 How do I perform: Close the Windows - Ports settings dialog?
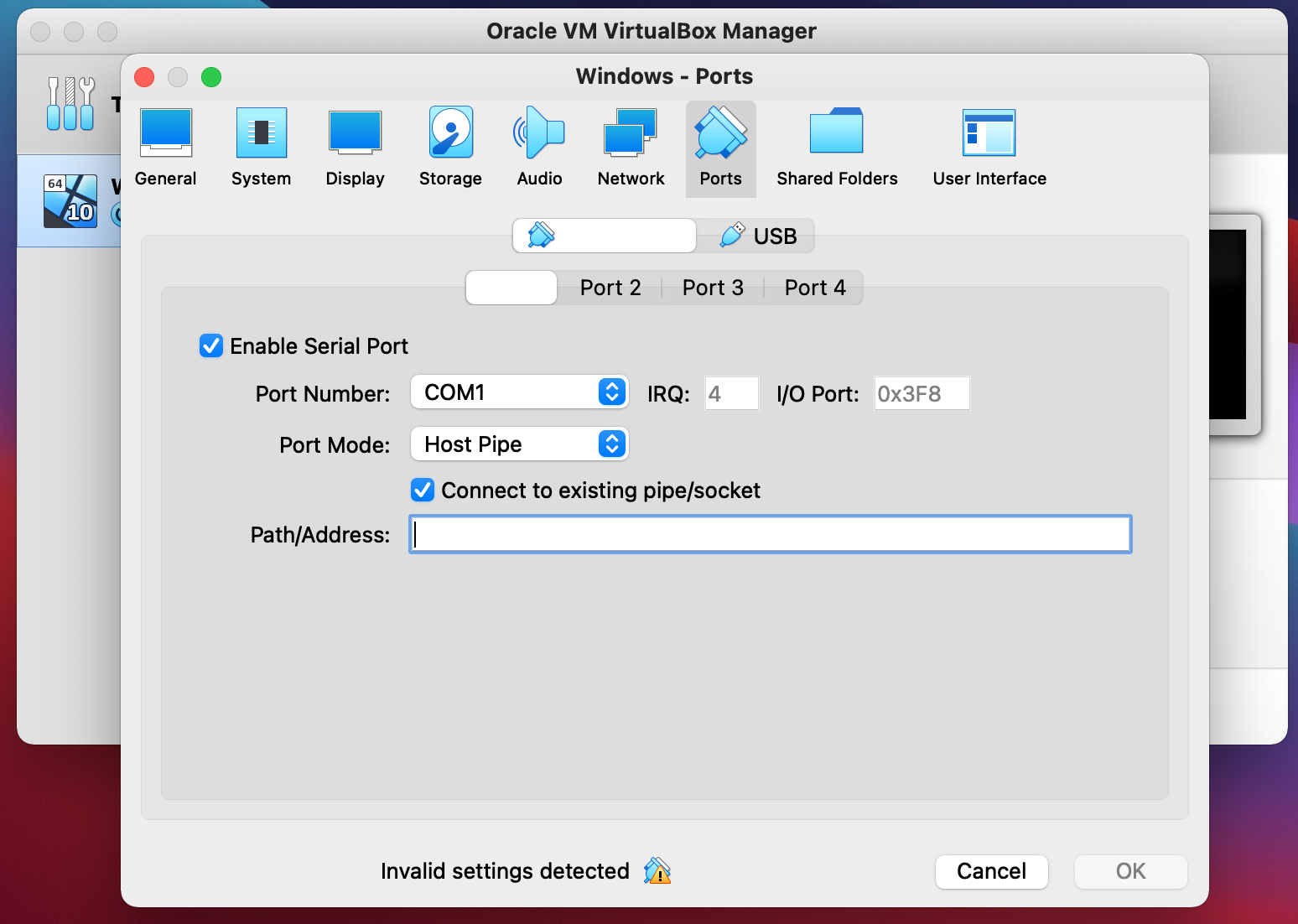144,77
